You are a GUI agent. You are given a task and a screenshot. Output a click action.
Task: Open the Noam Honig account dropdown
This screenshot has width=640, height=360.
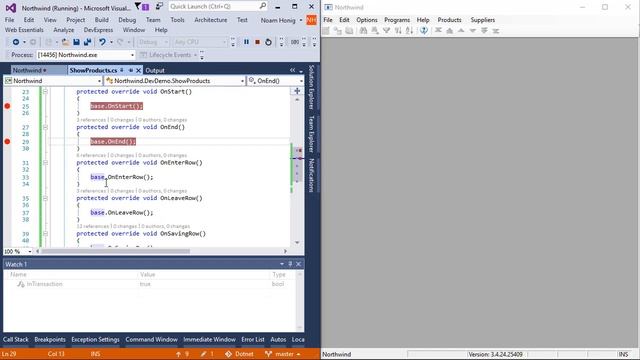pos(281,20)
